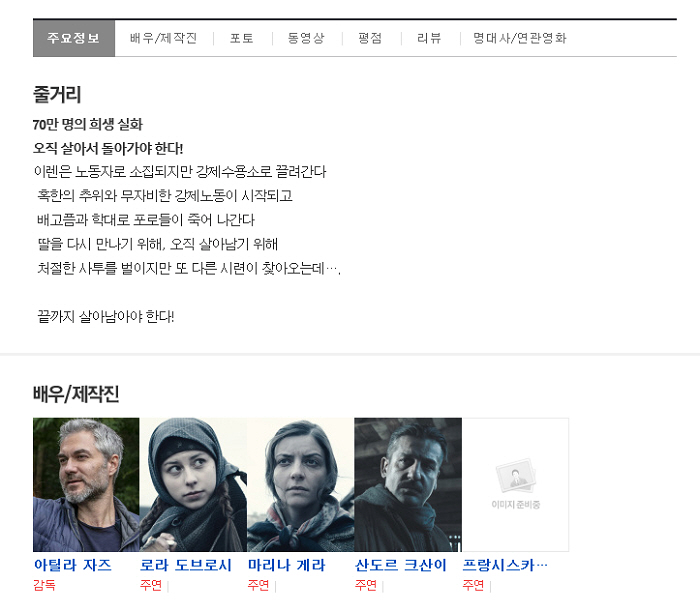
Task: Click the 줄거리 section heading
Action: (57, 94)
